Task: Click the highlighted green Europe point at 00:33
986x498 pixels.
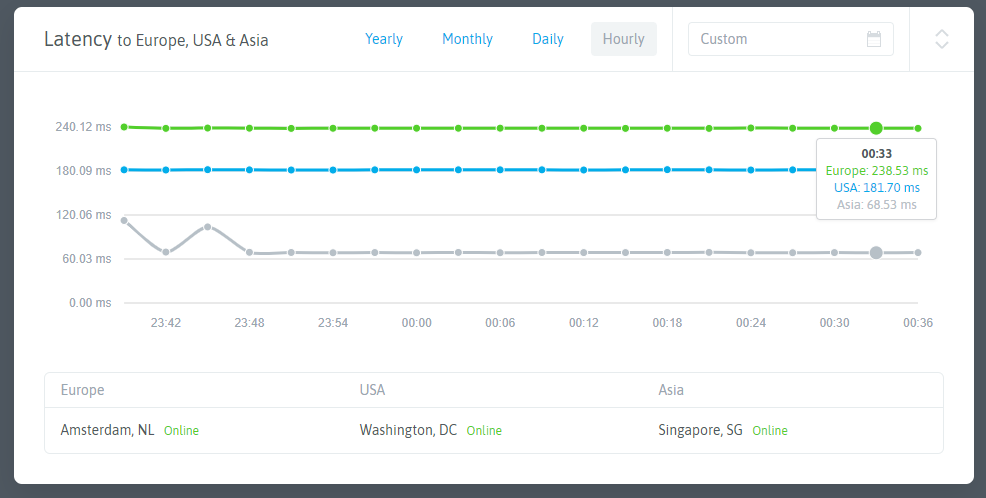Action: click(x=876, y=128)
